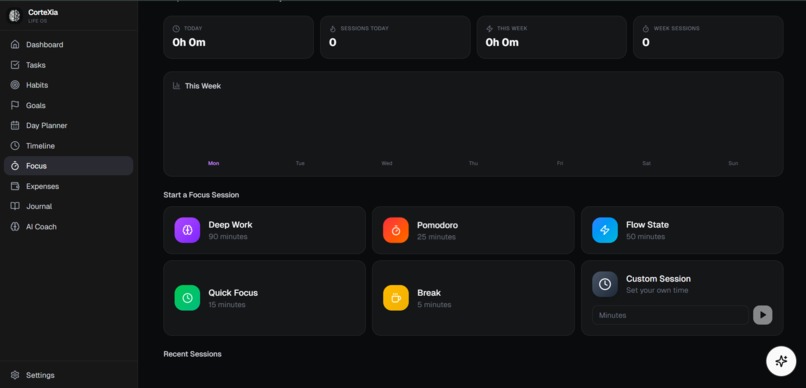Screen dimensions: 806x388
Task: Click the flame icon in Sessions Today card
Action: coord(333,29)
